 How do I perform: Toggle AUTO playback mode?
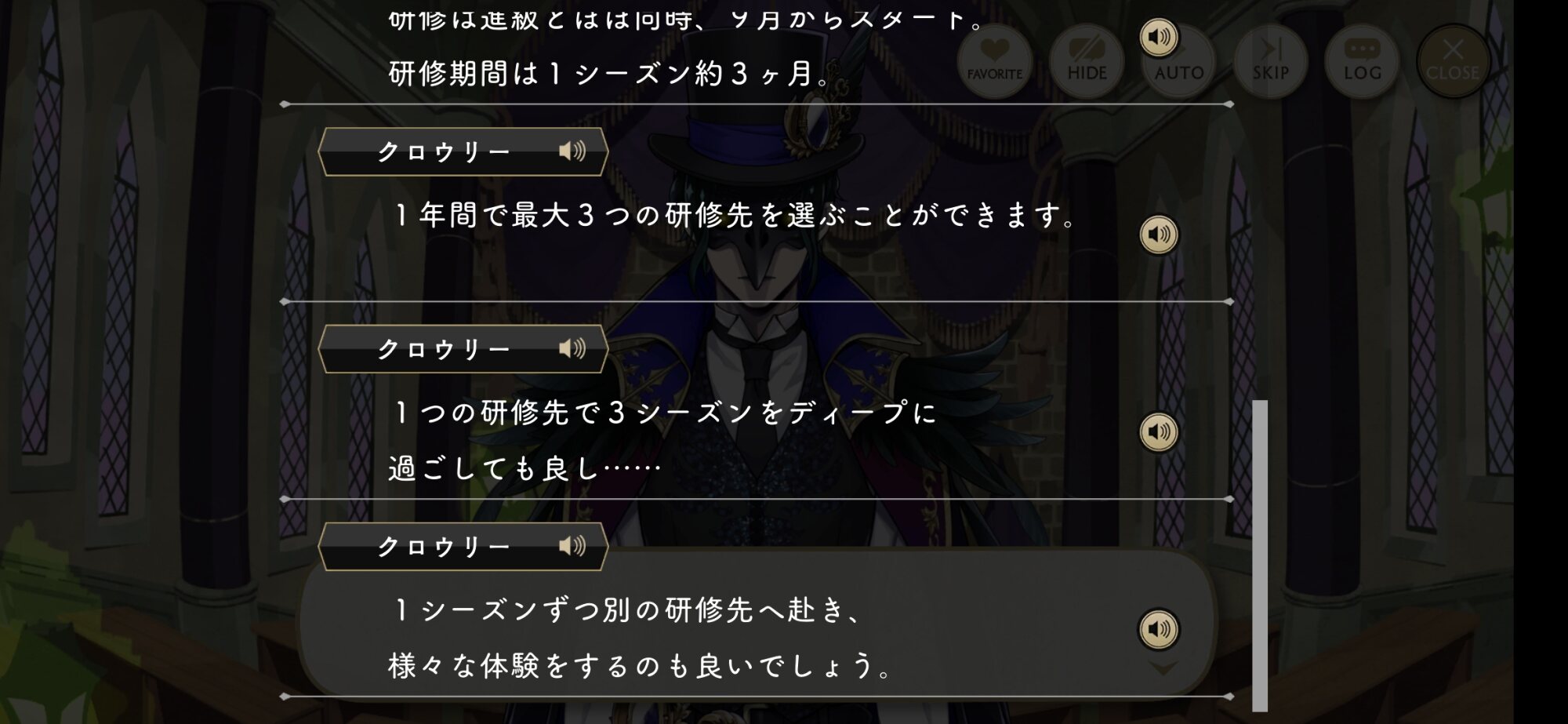pyautogui.click(x=1179, y=61)
